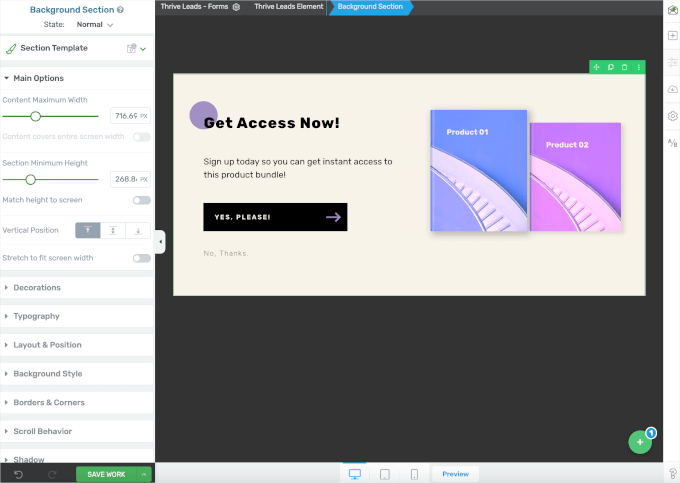Toggle Stretch to fit screen width
Screen dimensions: 680x483
tap(142, 258)
